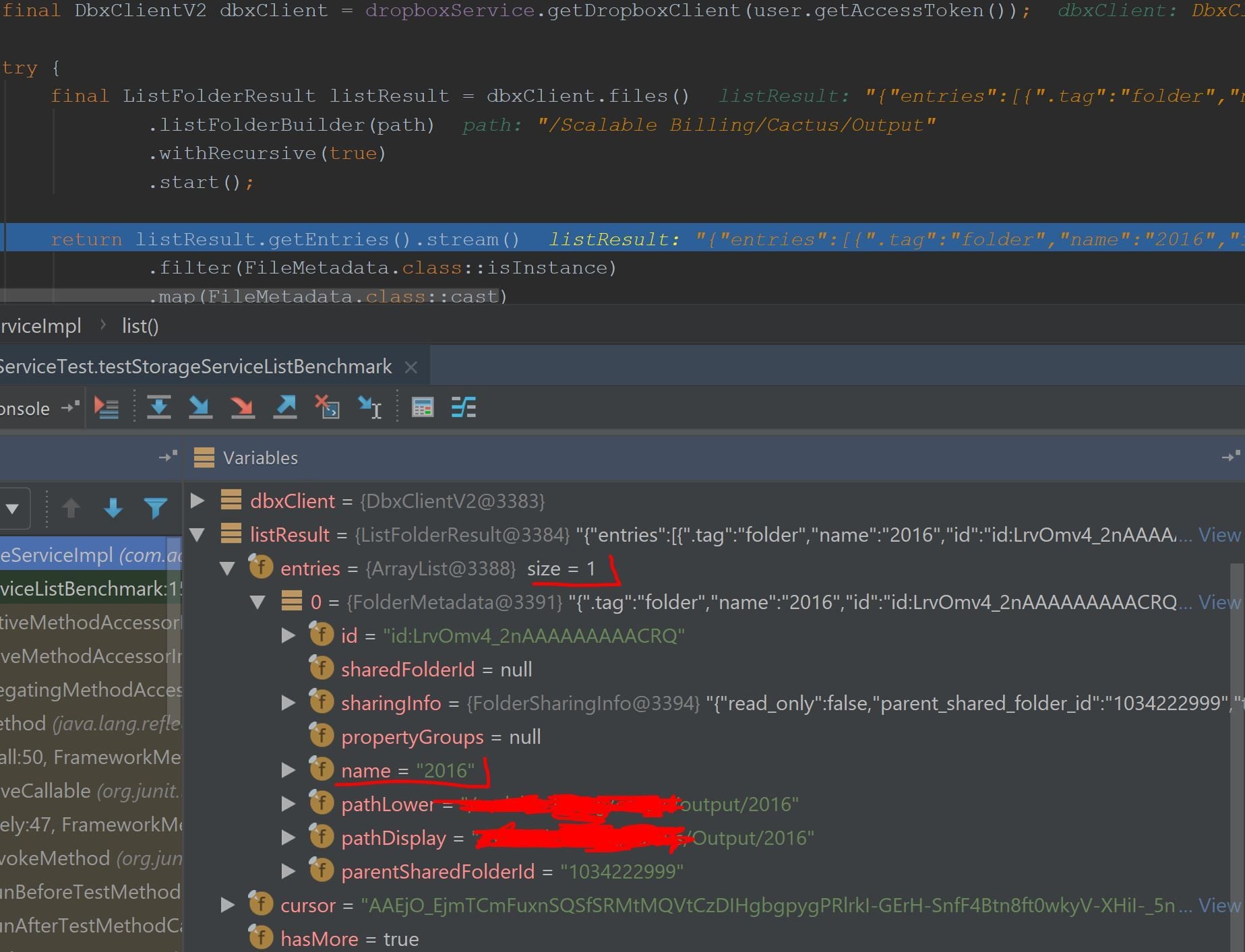The height and width of the screenshot is (952, 1245).
Task: Click the Trace Current Stream Chain icon
Action: point(464,408)
